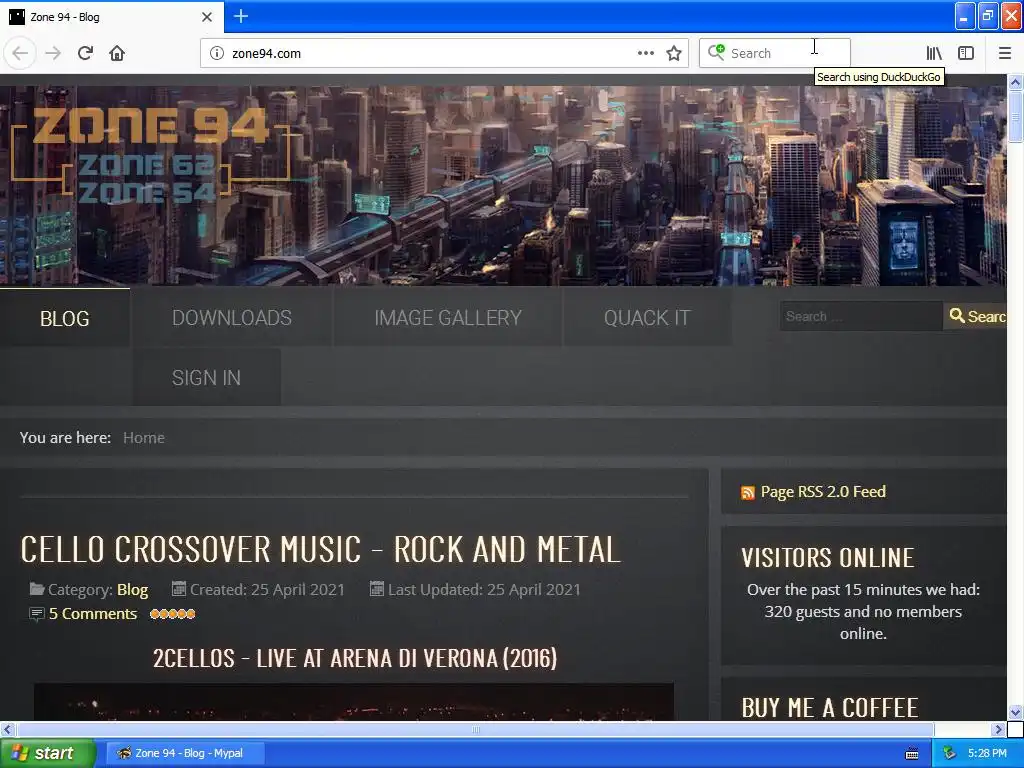Open the Windows start menu

[x=47, y=753]
